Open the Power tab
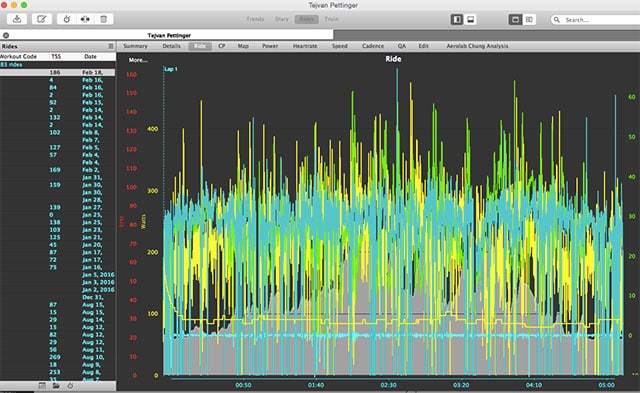The image size is (640, 393). (270, 46)
